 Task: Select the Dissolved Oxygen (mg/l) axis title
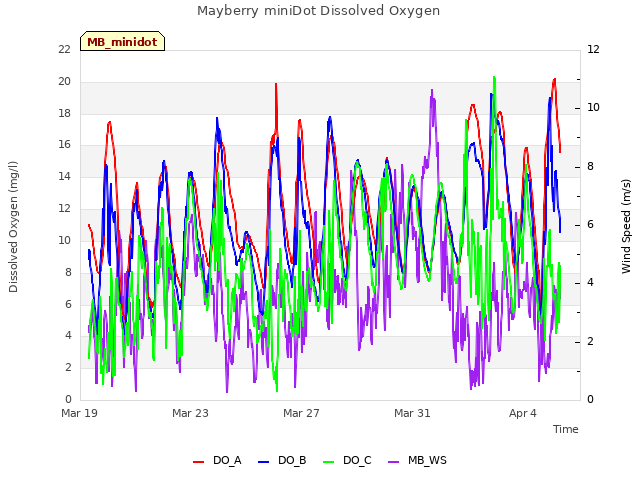tap(13, 227)
